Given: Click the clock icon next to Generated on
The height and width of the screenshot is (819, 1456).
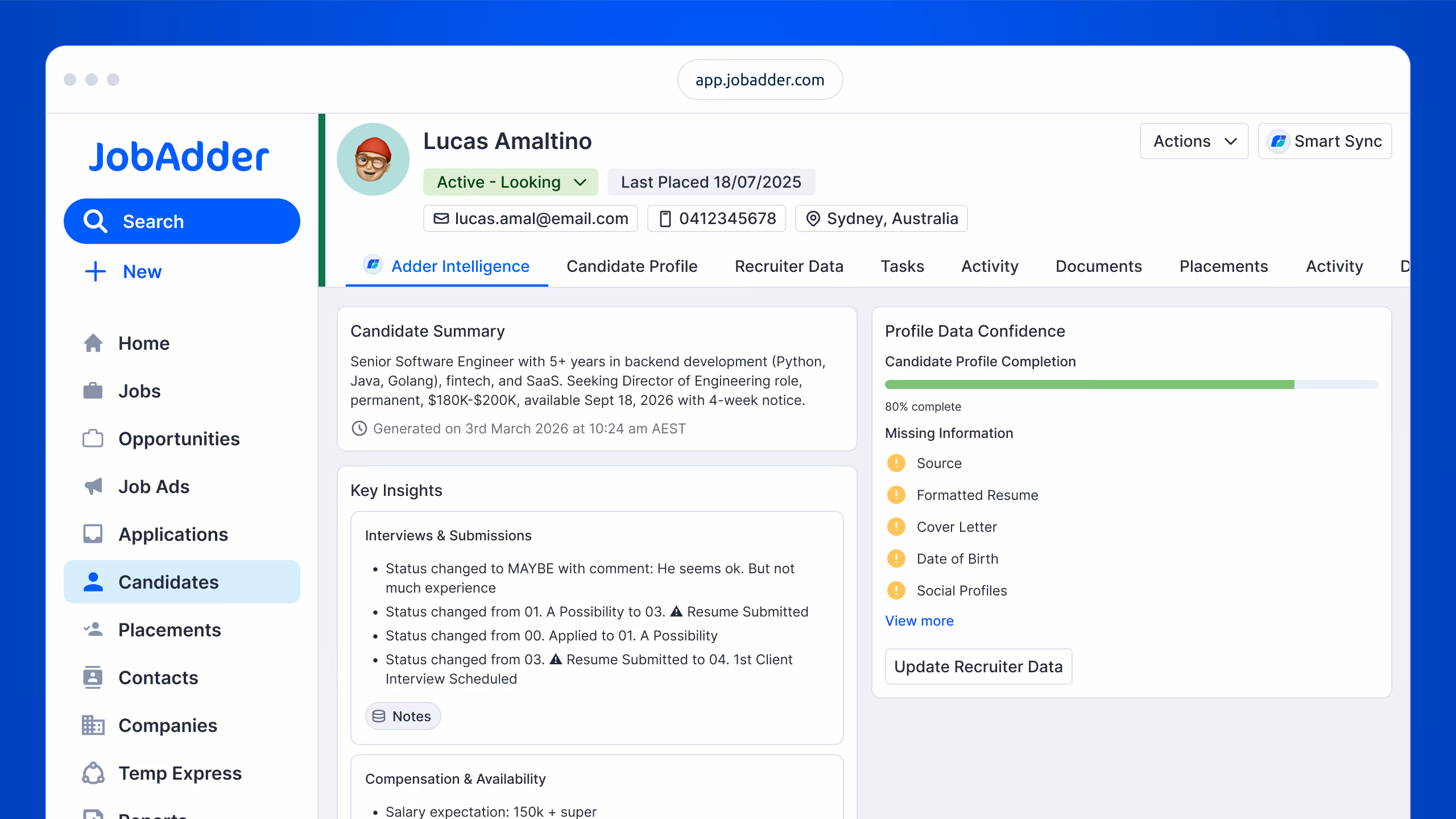Looking at the screenshot, I should click(359, 429).
